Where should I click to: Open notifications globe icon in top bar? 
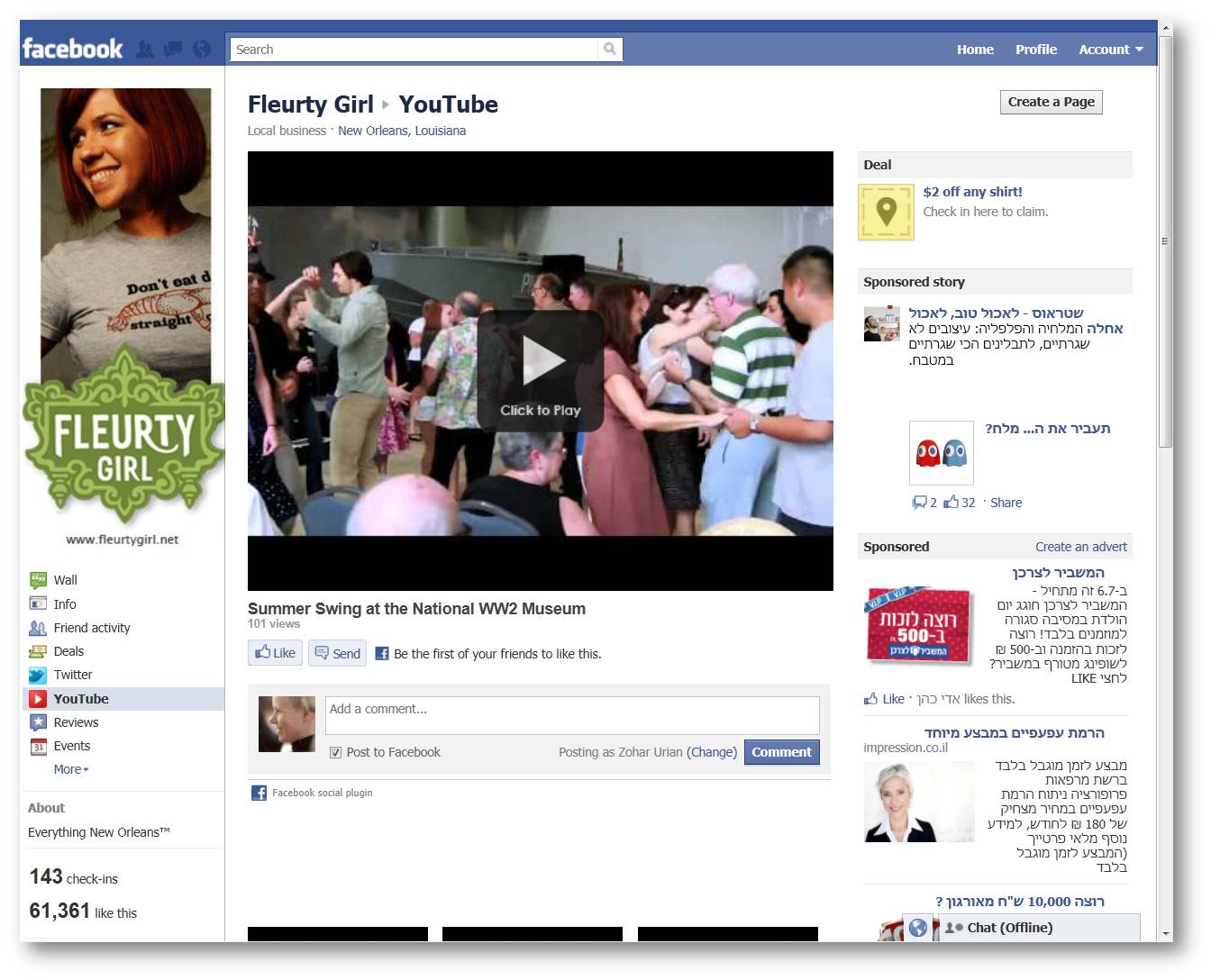202,50
